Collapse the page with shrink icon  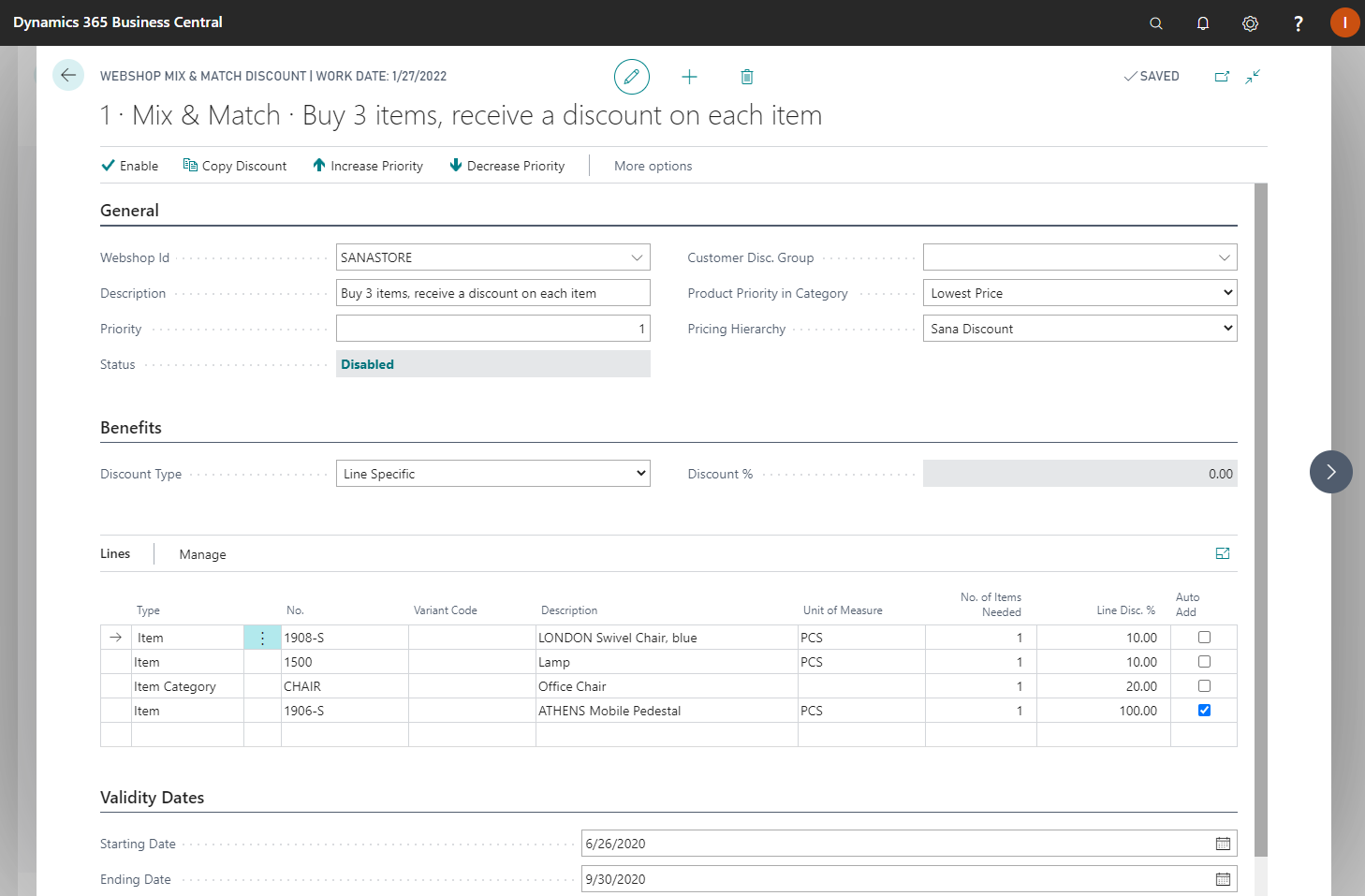point(1253,77)
